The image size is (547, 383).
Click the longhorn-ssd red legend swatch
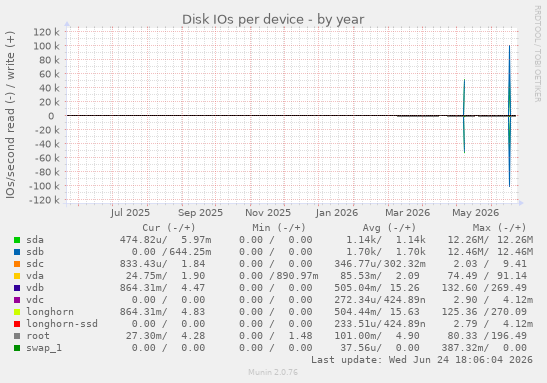[17, 324]
